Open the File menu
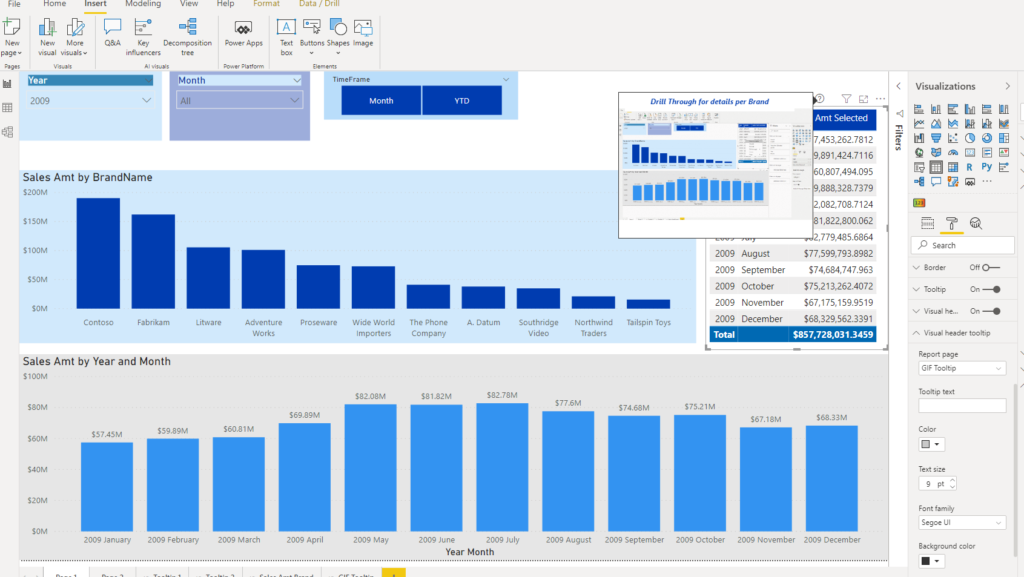This screenshot has height=577, width=1024. coord(14,4)
